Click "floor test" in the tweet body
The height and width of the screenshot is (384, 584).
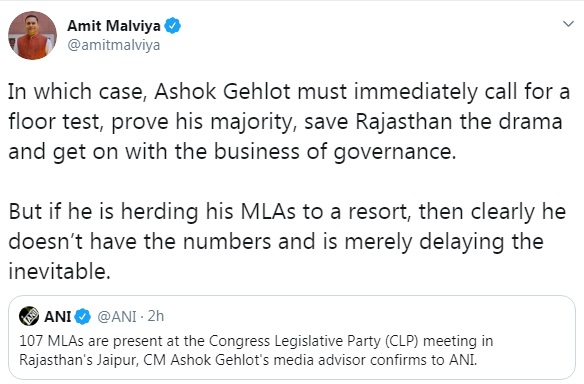tap(55, 121)
